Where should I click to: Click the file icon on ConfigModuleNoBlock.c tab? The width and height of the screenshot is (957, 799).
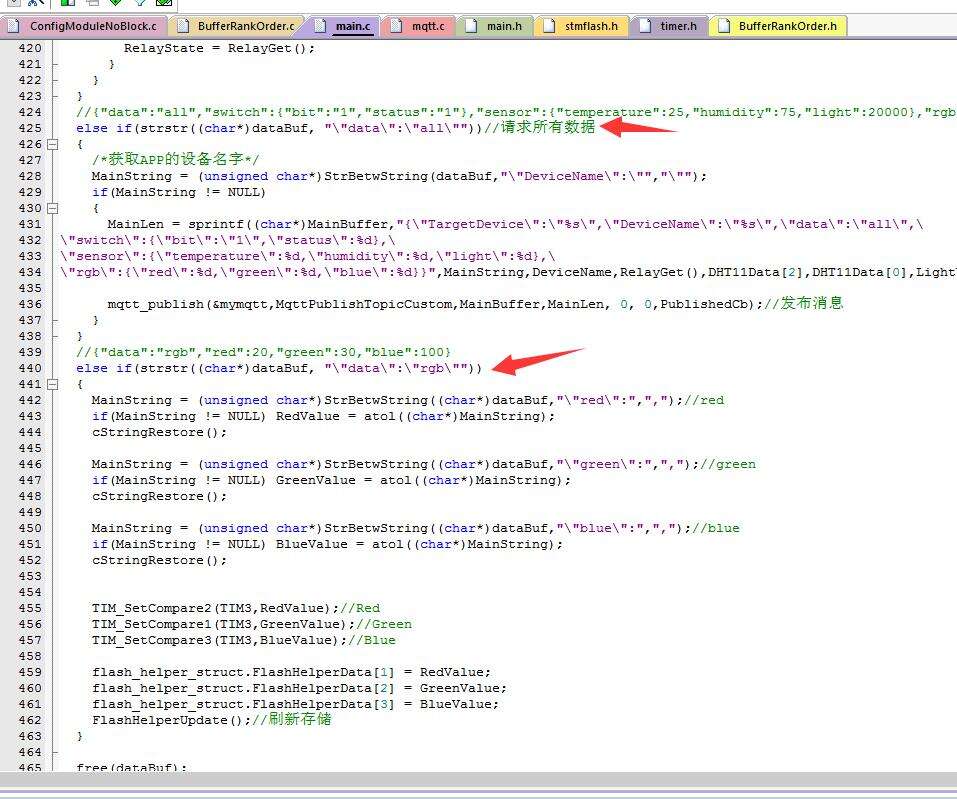pos(15,26)
